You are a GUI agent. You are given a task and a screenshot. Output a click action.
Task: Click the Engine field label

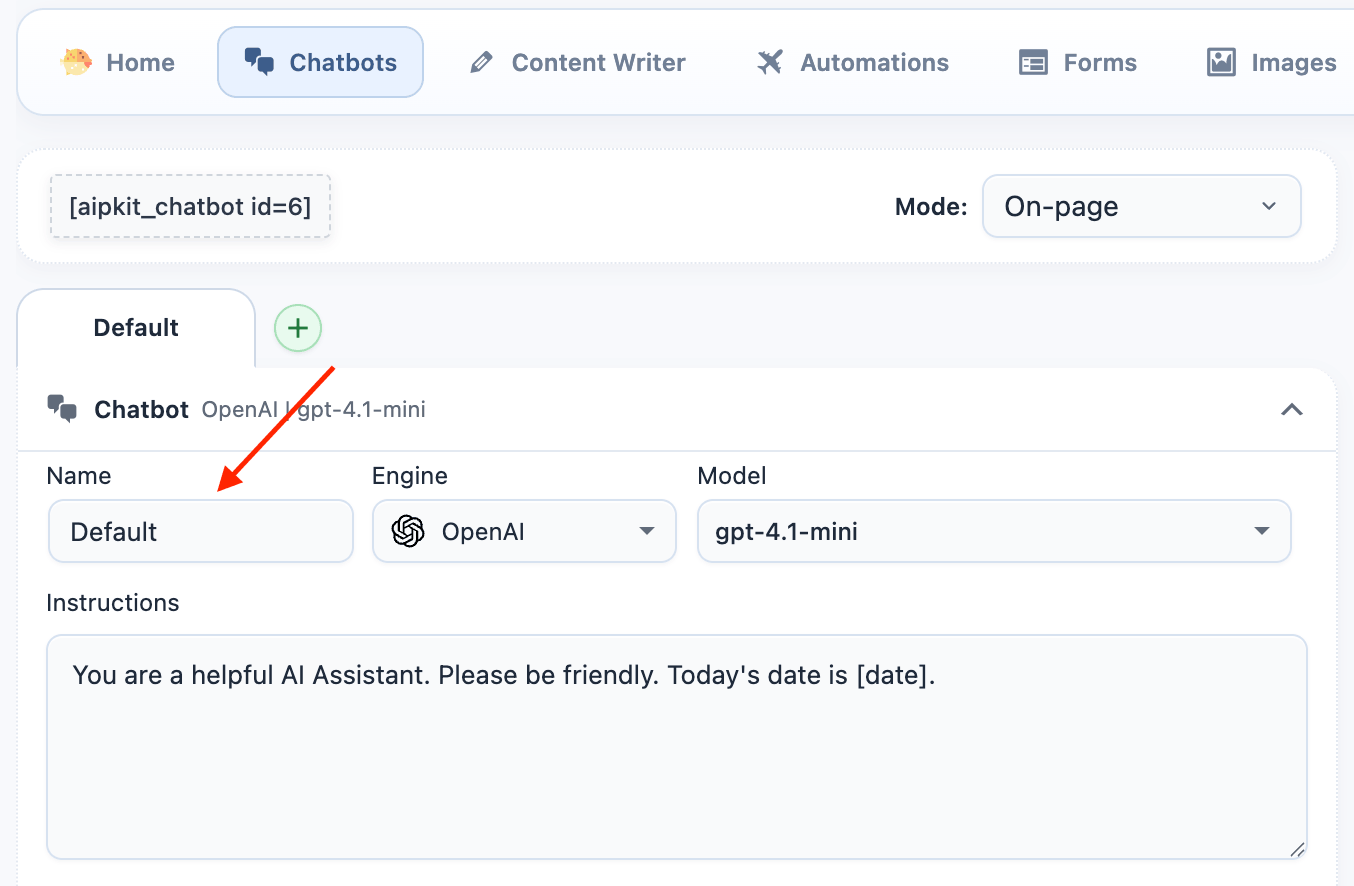[x=409, y=476]
